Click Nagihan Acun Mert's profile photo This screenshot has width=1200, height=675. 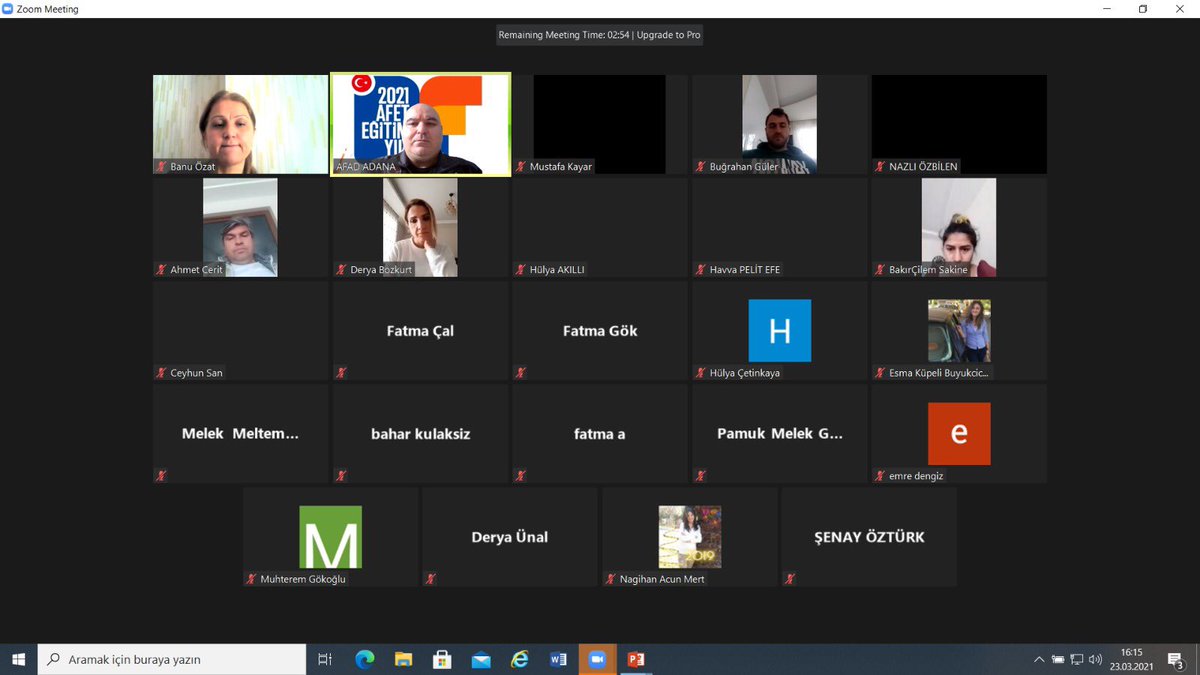click(690, 537)
